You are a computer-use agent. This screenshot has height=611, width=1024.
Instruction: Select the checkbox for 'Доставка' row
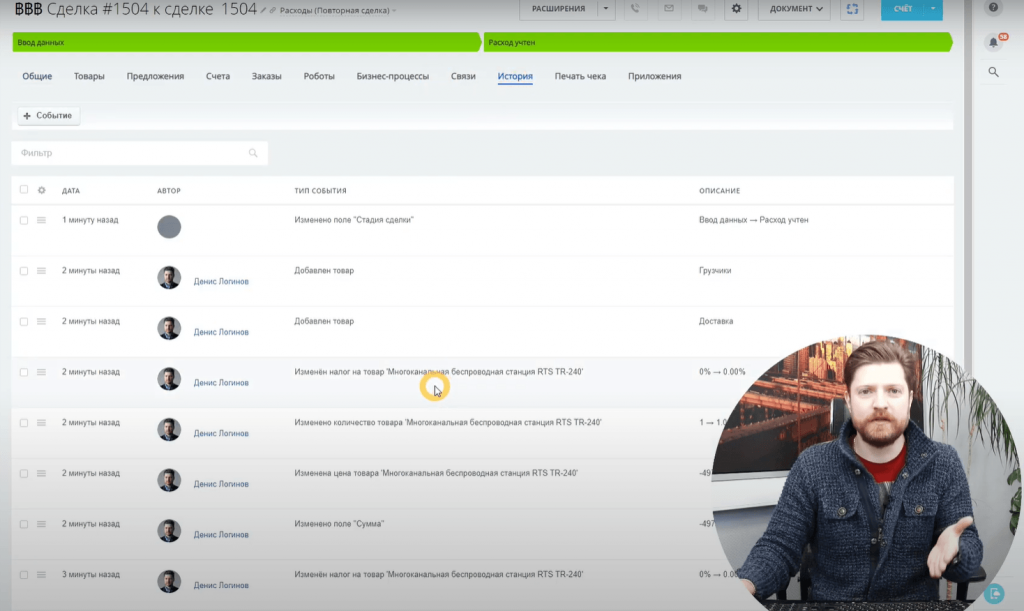click(24, 322)
